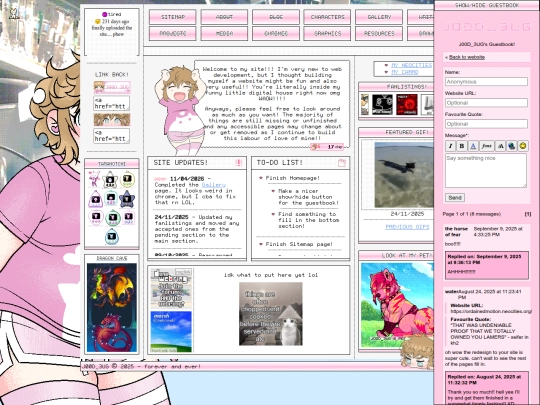
Task: Open the MY NEOCITIES link
Action: pyautogui.click(x=412, y=65)
